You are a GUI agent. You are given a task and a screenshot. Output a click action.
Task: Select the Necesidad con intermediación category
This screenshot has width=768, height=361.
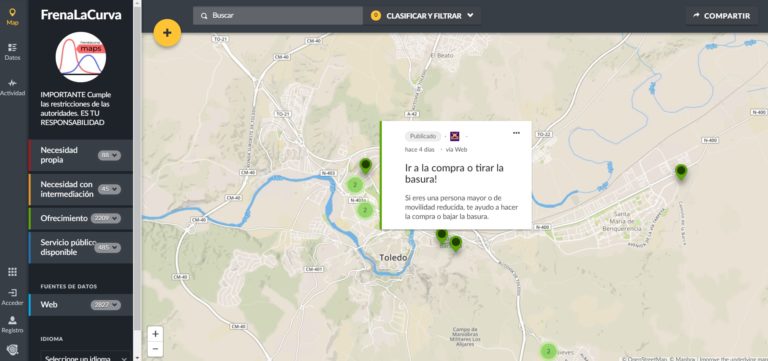(80, 189)
